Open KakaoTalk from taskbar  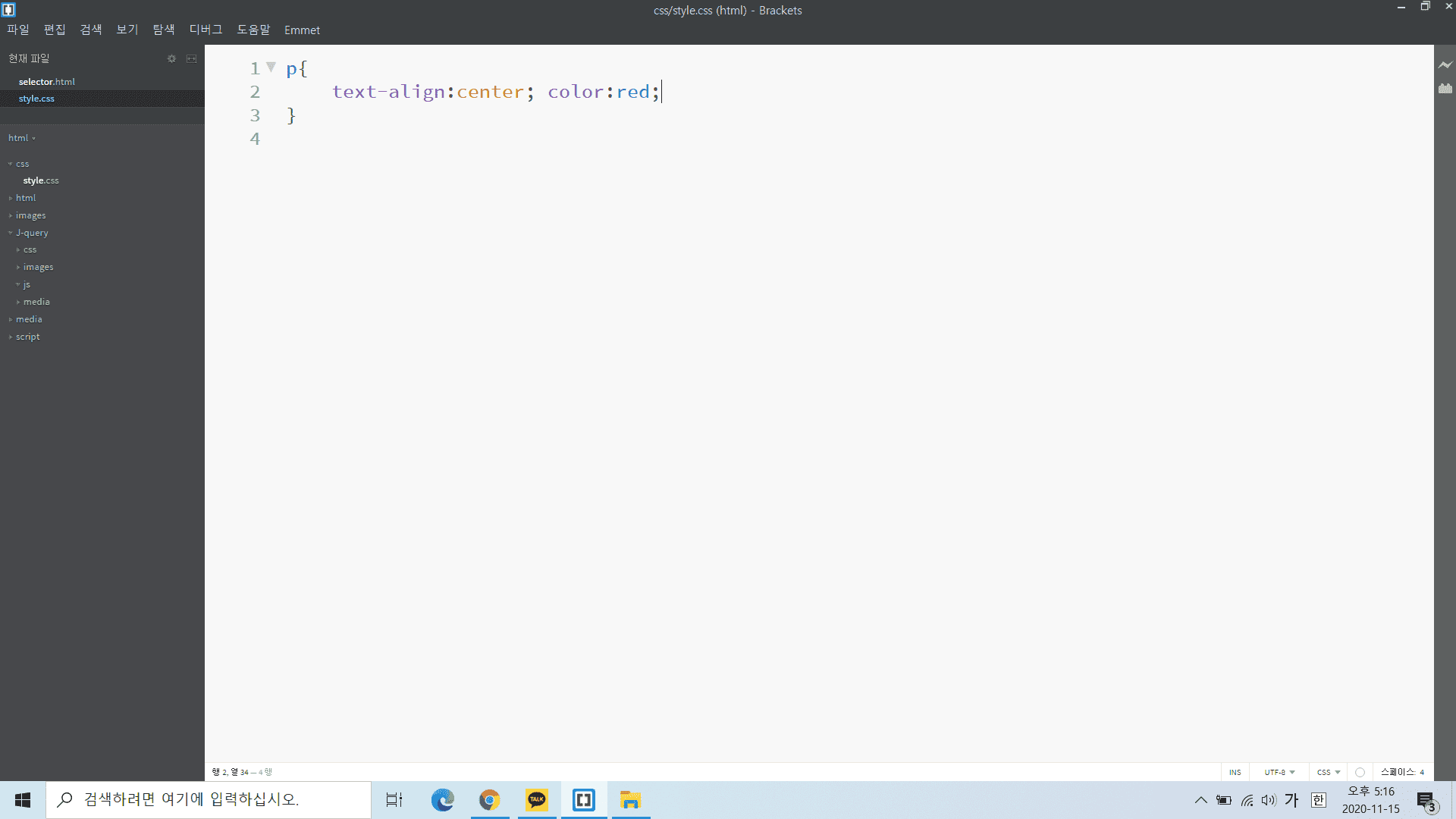coord(537,800)
